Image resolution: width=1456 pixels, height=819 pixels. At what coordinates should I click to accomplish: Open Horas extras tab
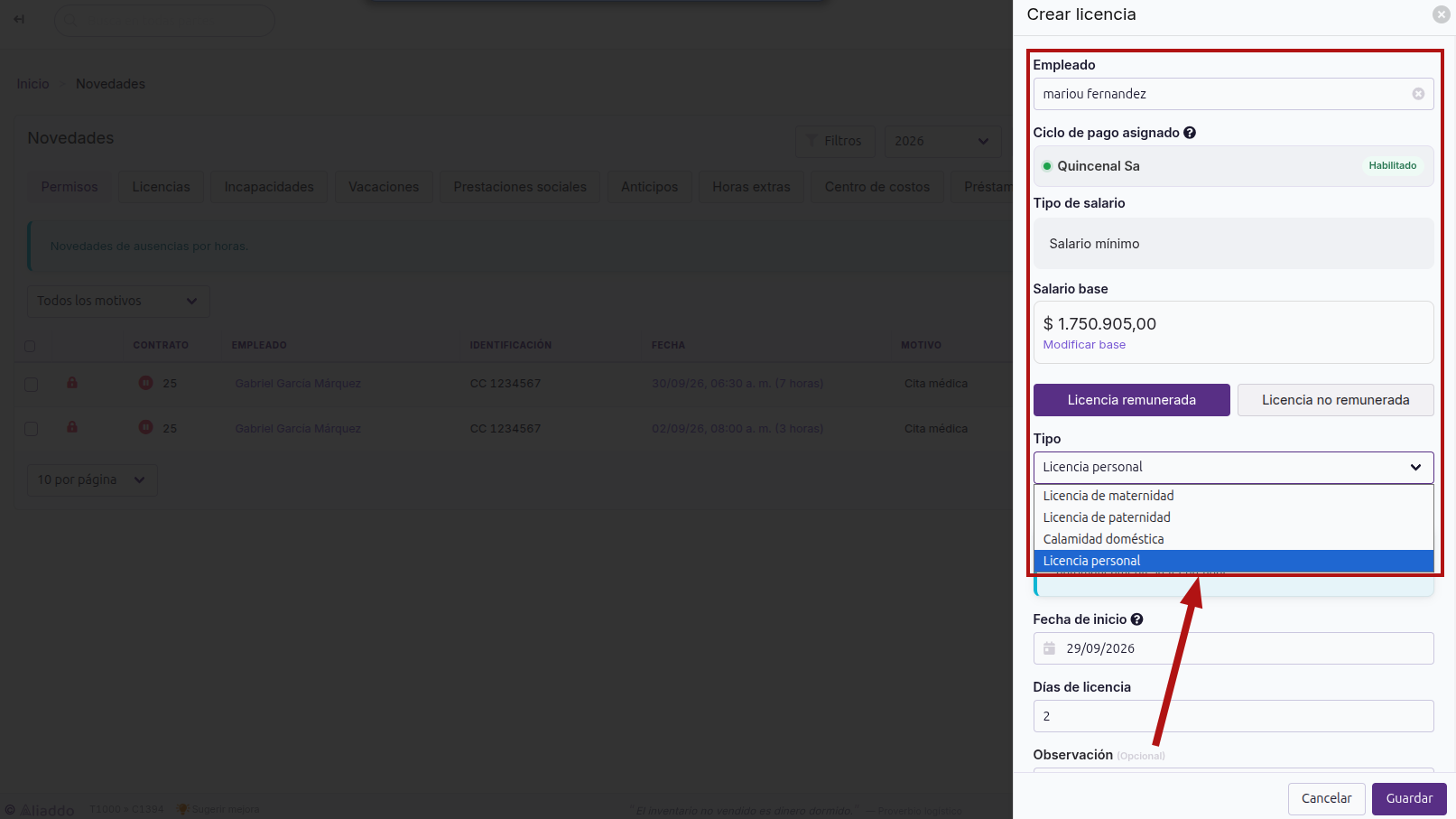pyautogui.click(x=751, y=187)
